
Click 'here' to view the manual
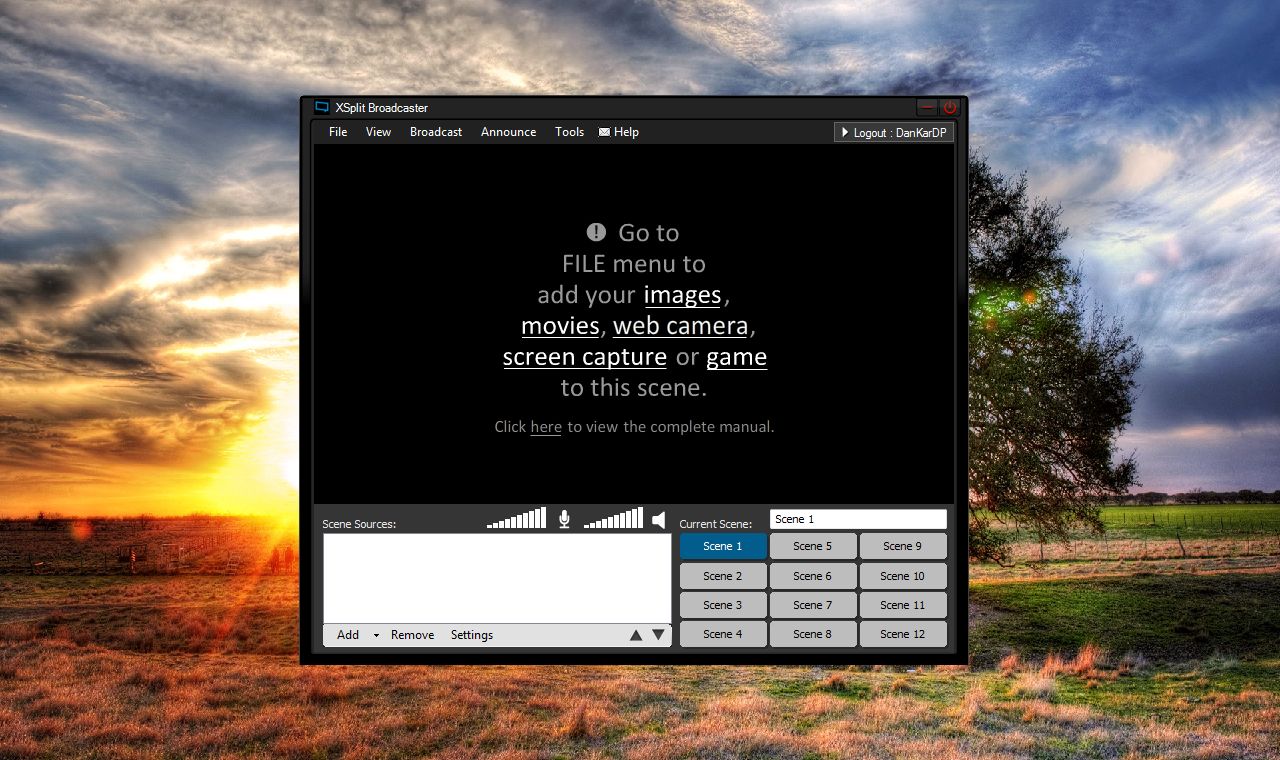pyautogui.click(x=546, y=427)
